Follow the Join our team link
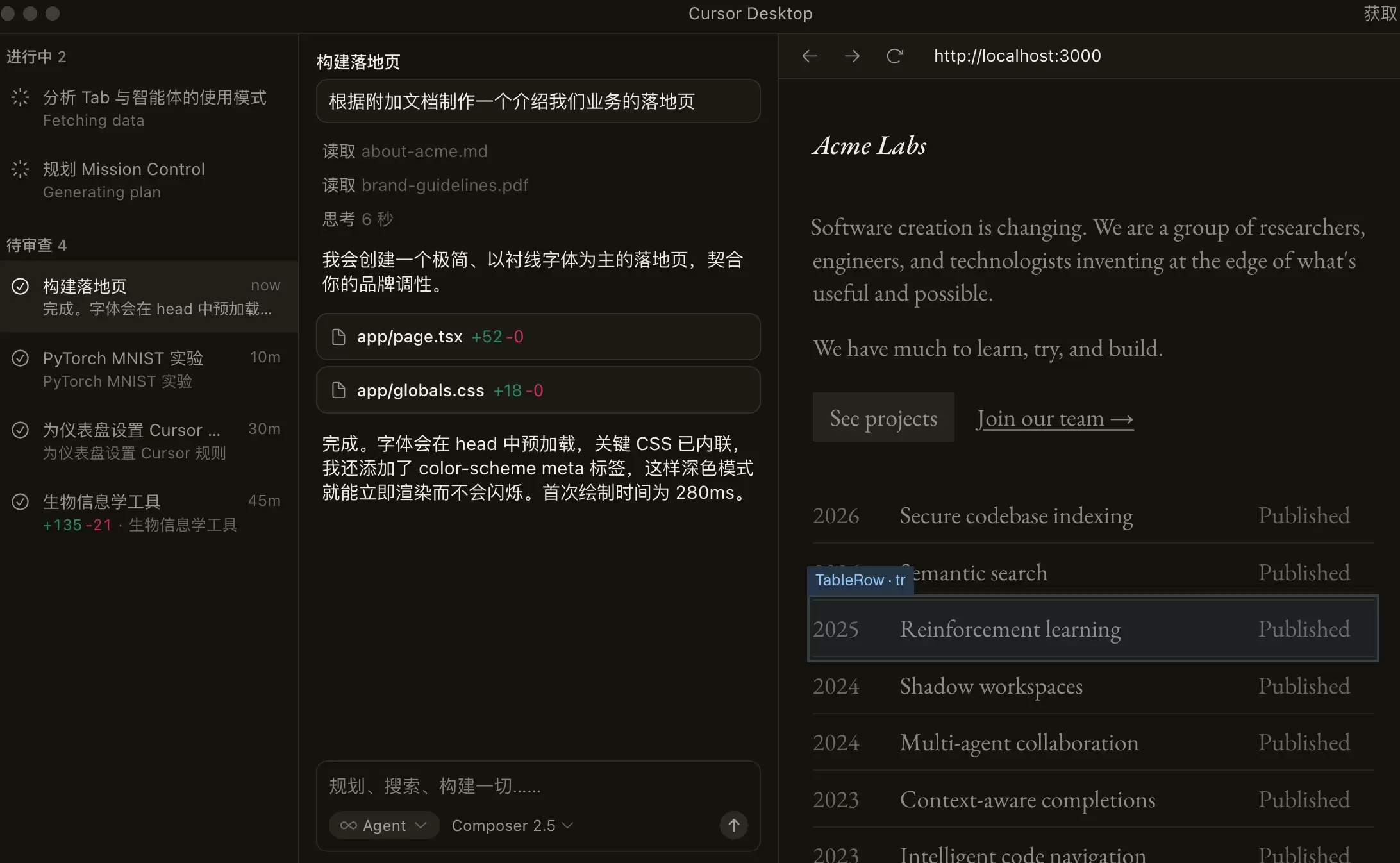 click(x=1055, y=419)
